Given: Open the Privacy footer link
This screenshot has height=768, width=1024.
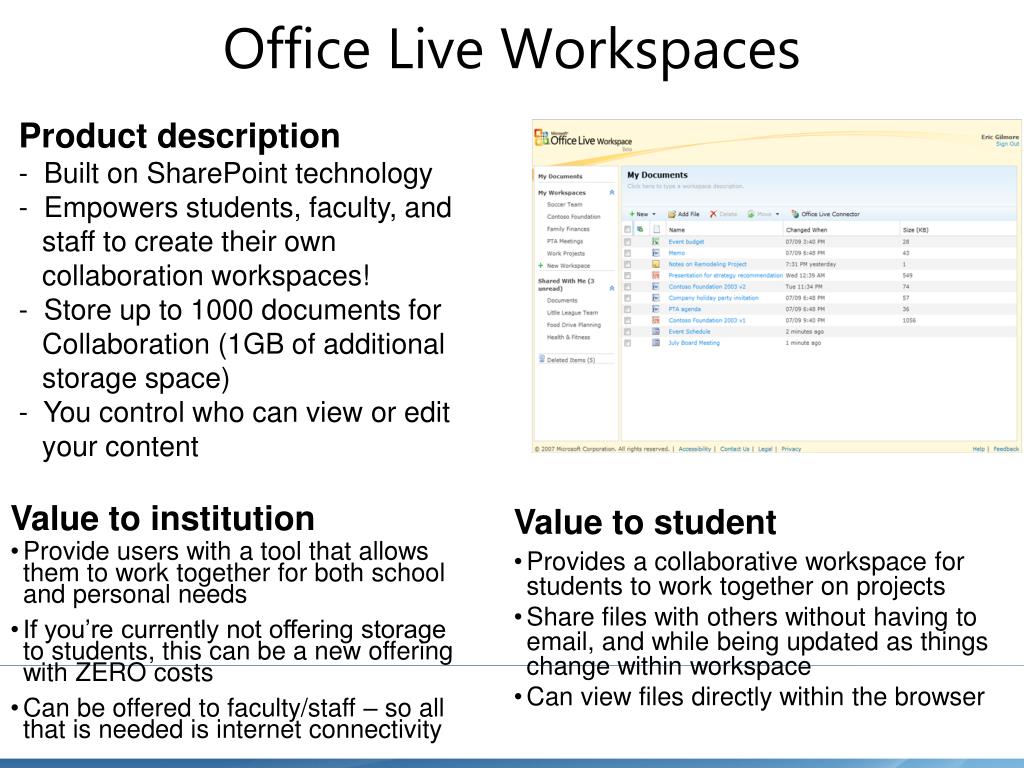Looking at the screenshot, I should click(791, 449).
